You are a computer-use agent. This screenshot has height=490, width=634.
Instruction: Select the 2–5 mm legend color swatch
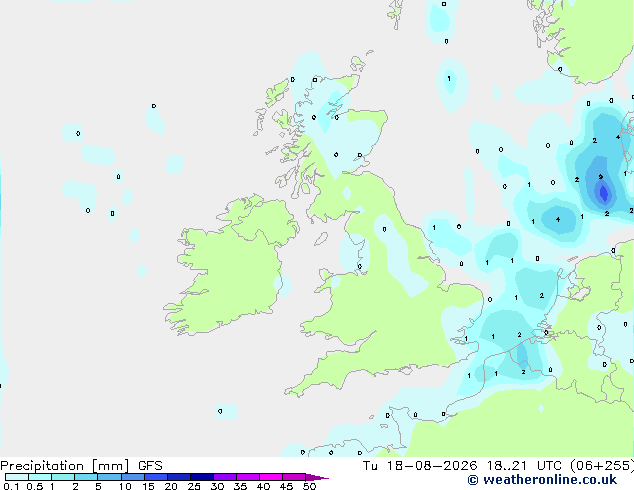[x=86, y=477]
